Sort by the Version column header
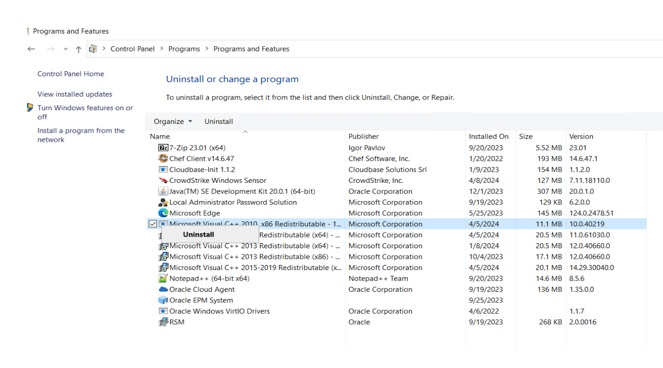Viewport: 663px width, 368px height. 581,137
